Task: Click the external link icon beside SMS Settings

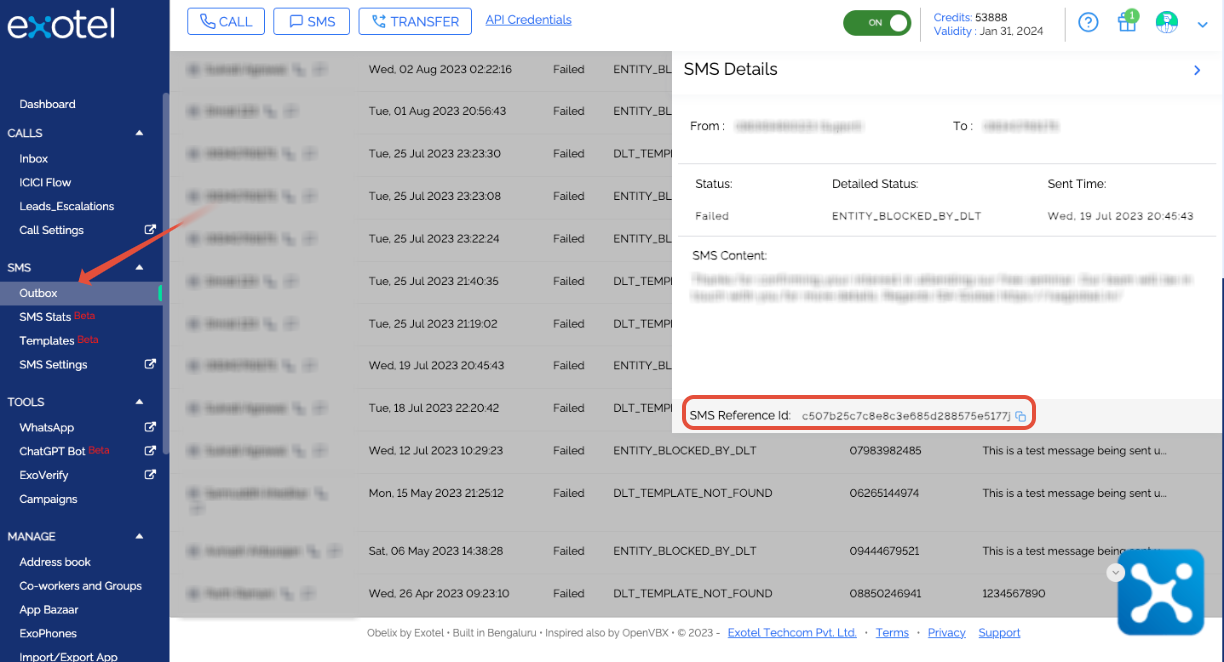Action: click(x=150, y=364)
